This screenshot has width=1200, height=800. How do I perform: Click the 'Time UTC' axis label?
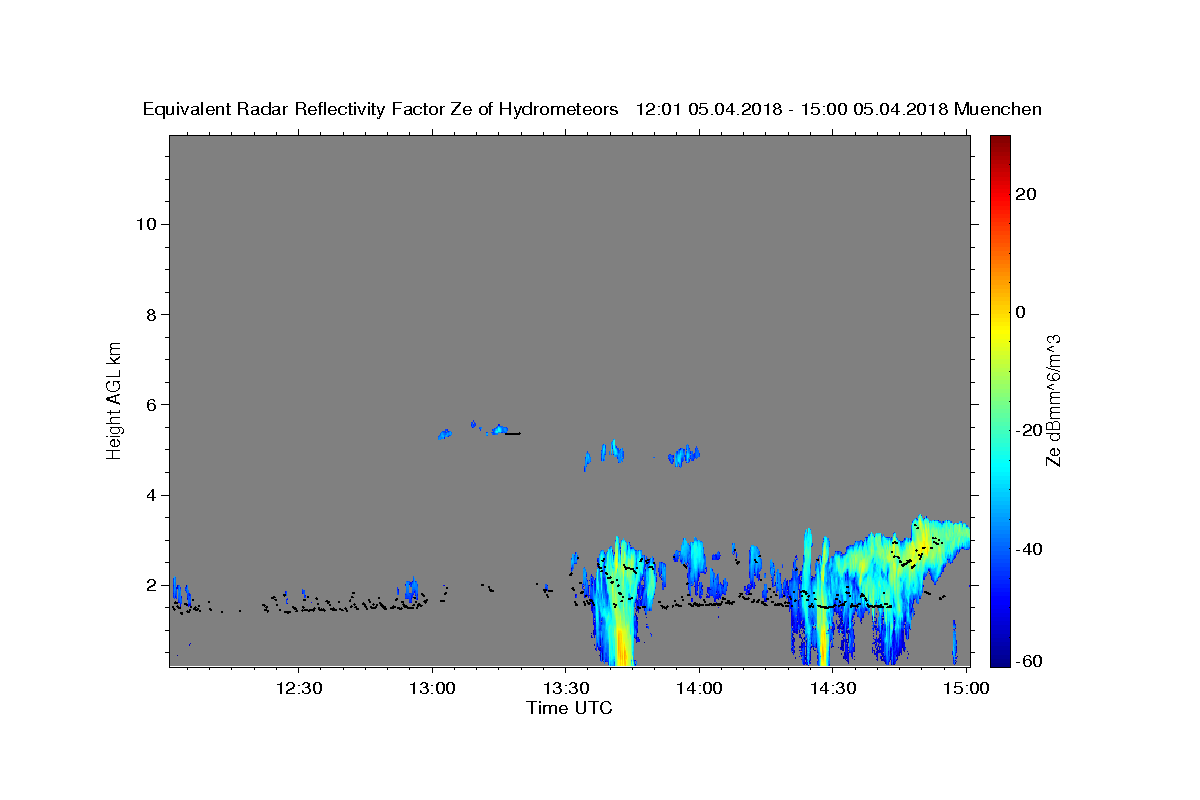[x=569, y=708]
